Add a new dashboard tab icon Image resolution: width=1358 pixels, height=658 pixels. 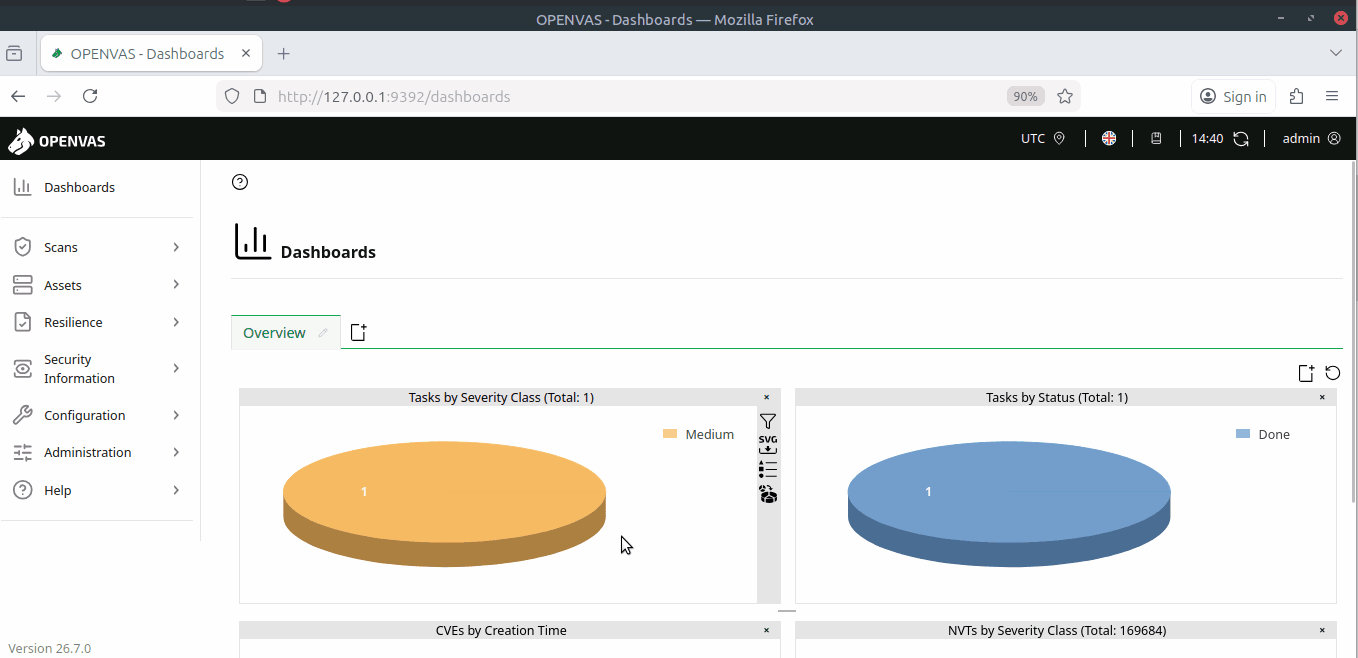(x=358, y=332)
